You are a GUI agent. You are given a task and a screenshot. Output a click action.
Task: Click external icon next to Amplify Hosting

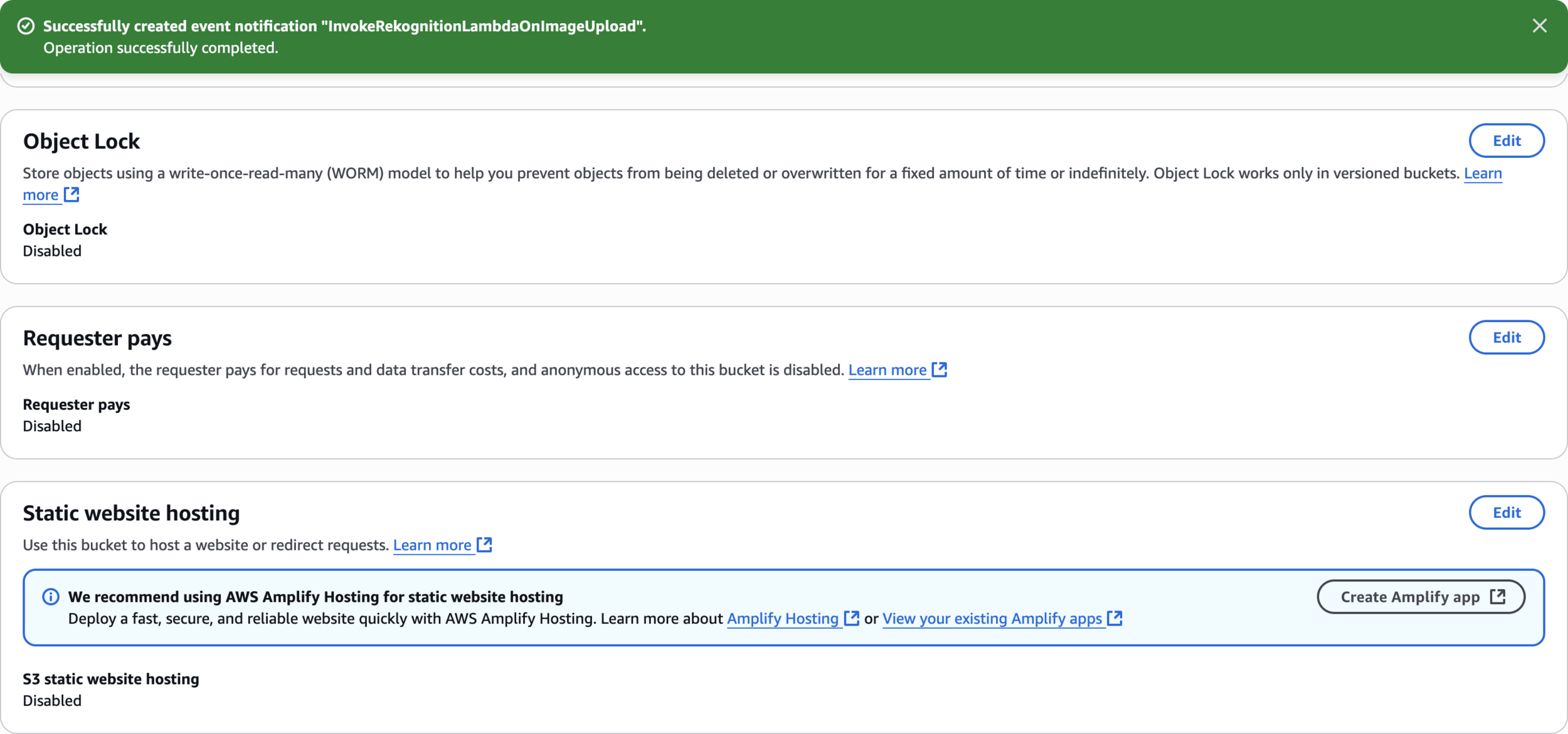(851, 617)
